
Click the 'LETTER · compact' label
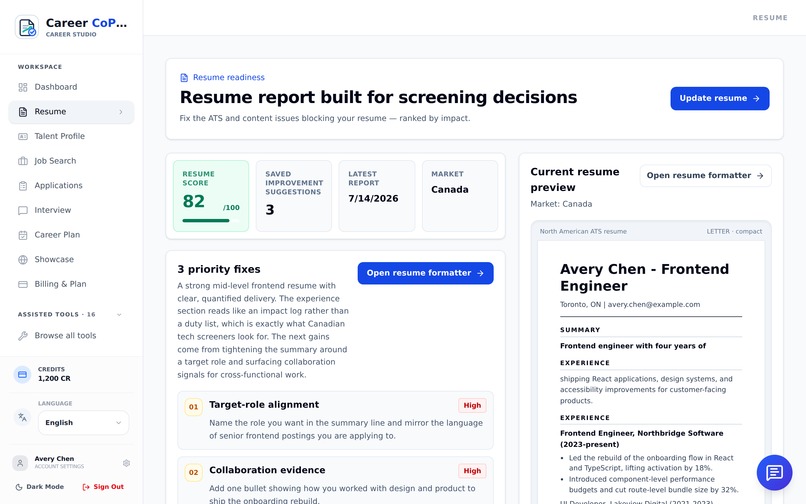(x=734, y=232)
